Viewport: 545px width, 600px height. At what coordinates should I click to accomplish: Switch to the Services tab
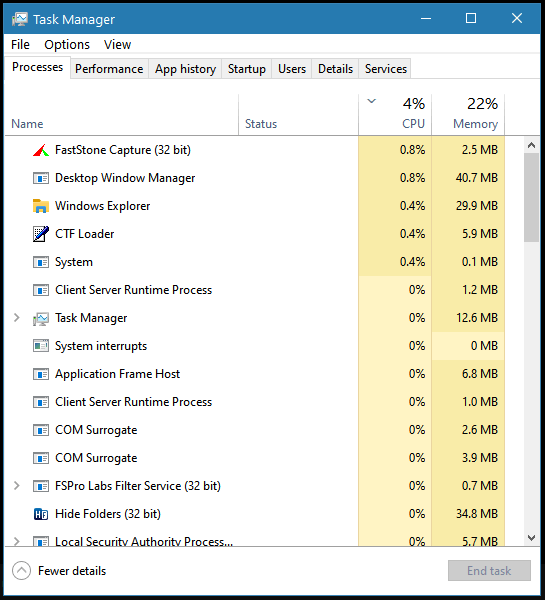[x=385, y=69]
